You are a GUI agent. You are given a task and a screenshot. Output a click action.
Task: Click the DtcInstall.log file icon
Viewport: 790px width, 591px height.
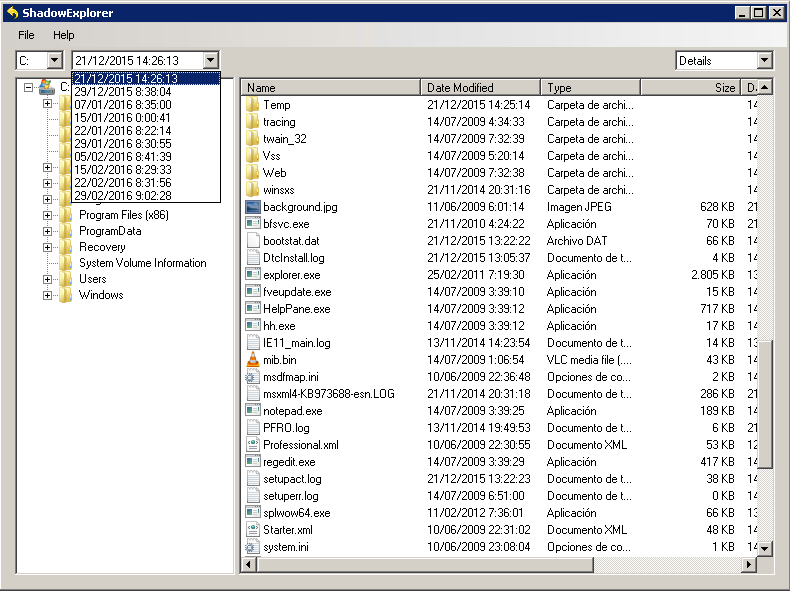coord(252,258)
